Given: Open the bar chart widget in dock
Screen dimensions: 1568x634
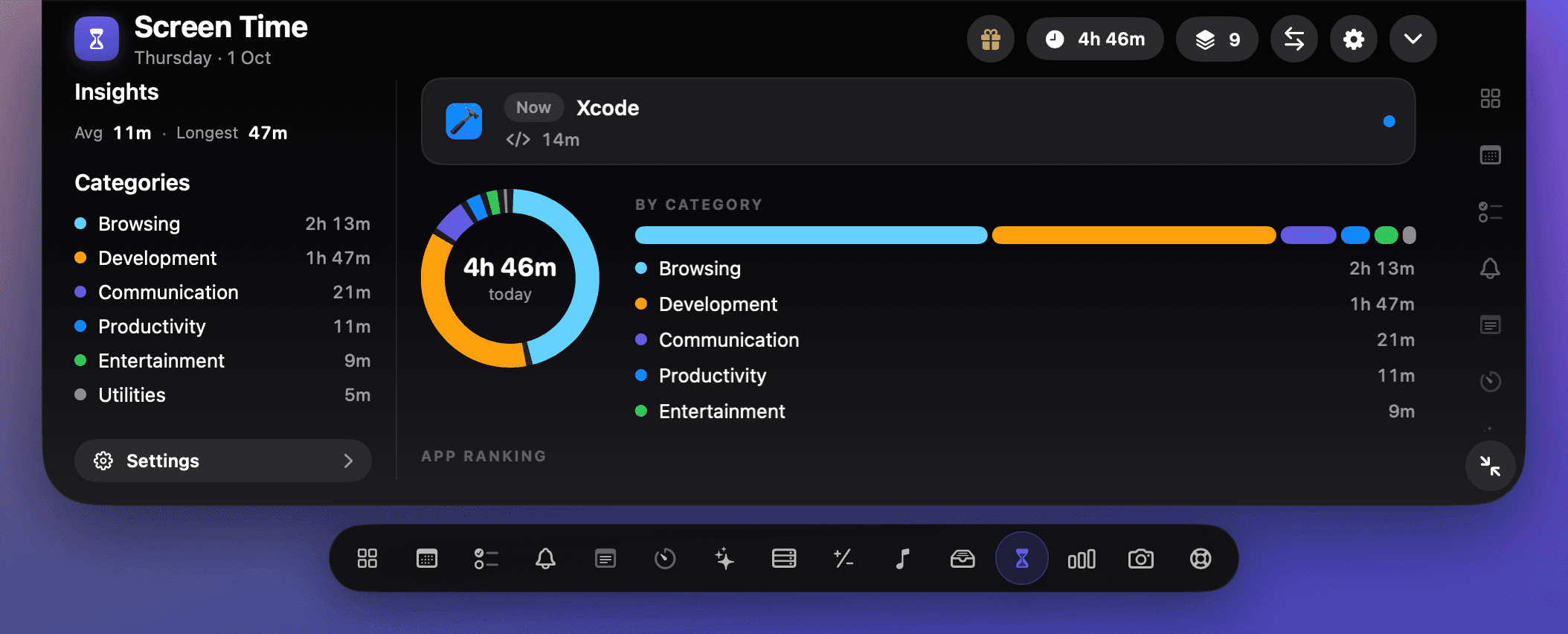Looking at the screenshot, I should pos(1082,559).
